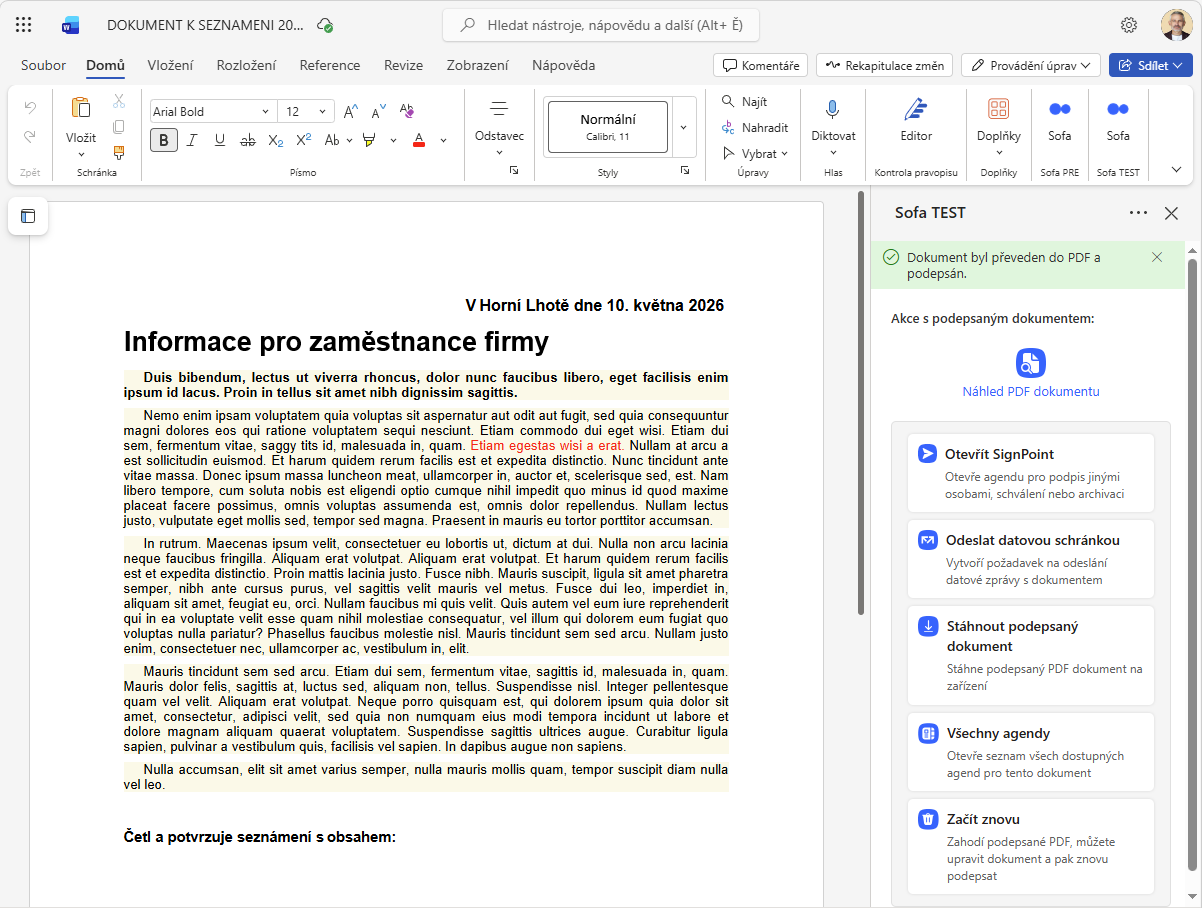The image size is (1202, 908).
Task: Cut selection with scissors icon
Action: tap(118, 101)
